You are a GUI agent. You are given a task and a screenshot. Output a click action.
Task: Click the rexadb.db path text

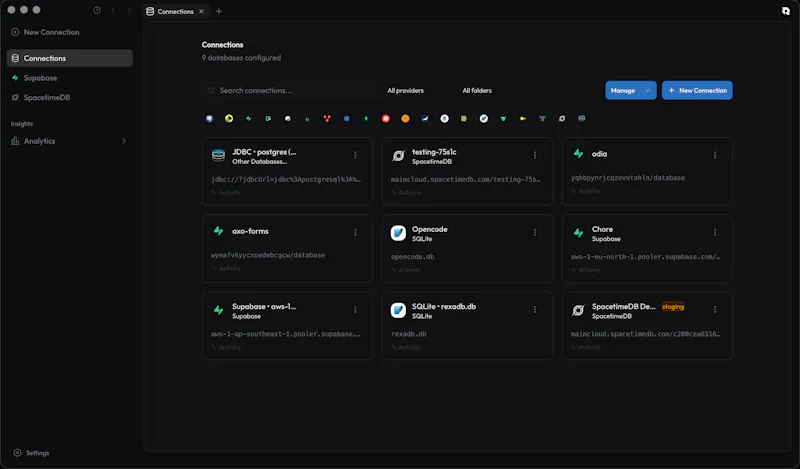[409, 334]
